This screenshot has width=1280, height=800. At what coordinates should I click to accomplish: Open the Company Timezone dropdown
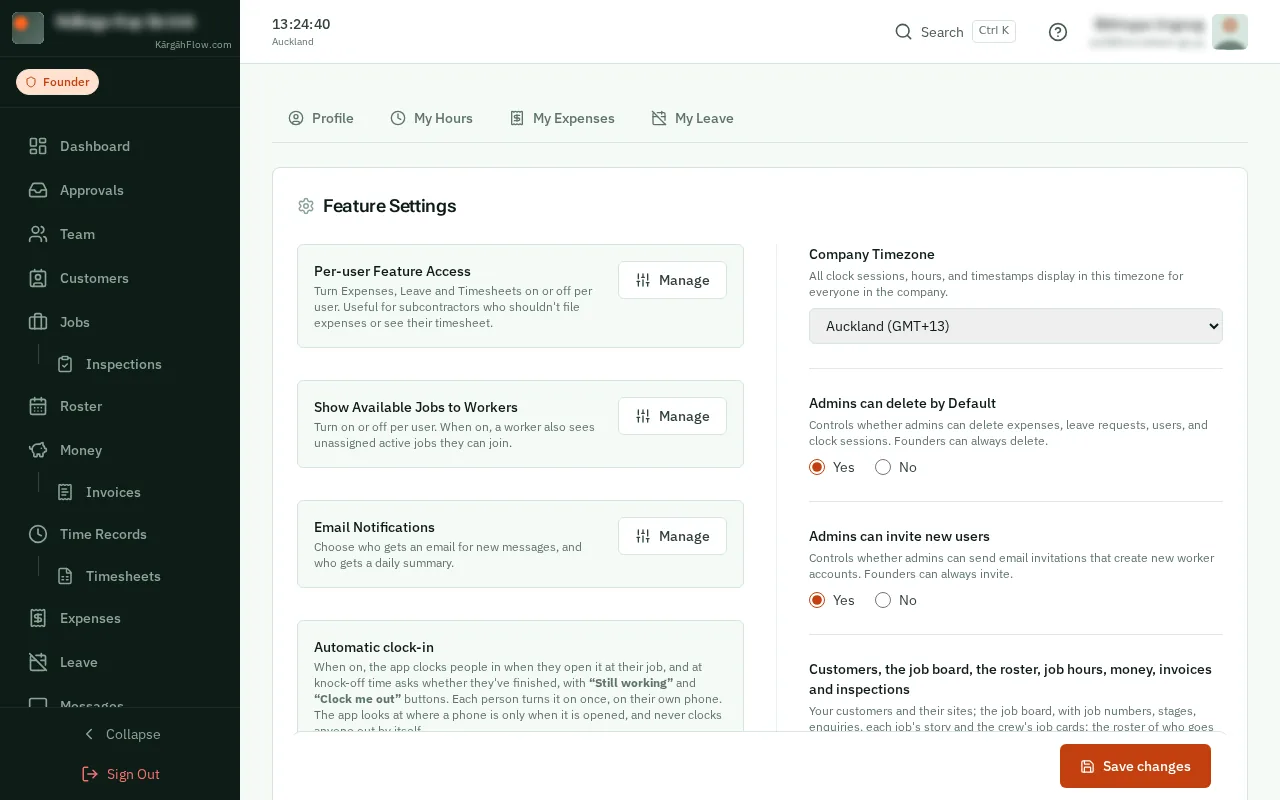pos(1016,326)
